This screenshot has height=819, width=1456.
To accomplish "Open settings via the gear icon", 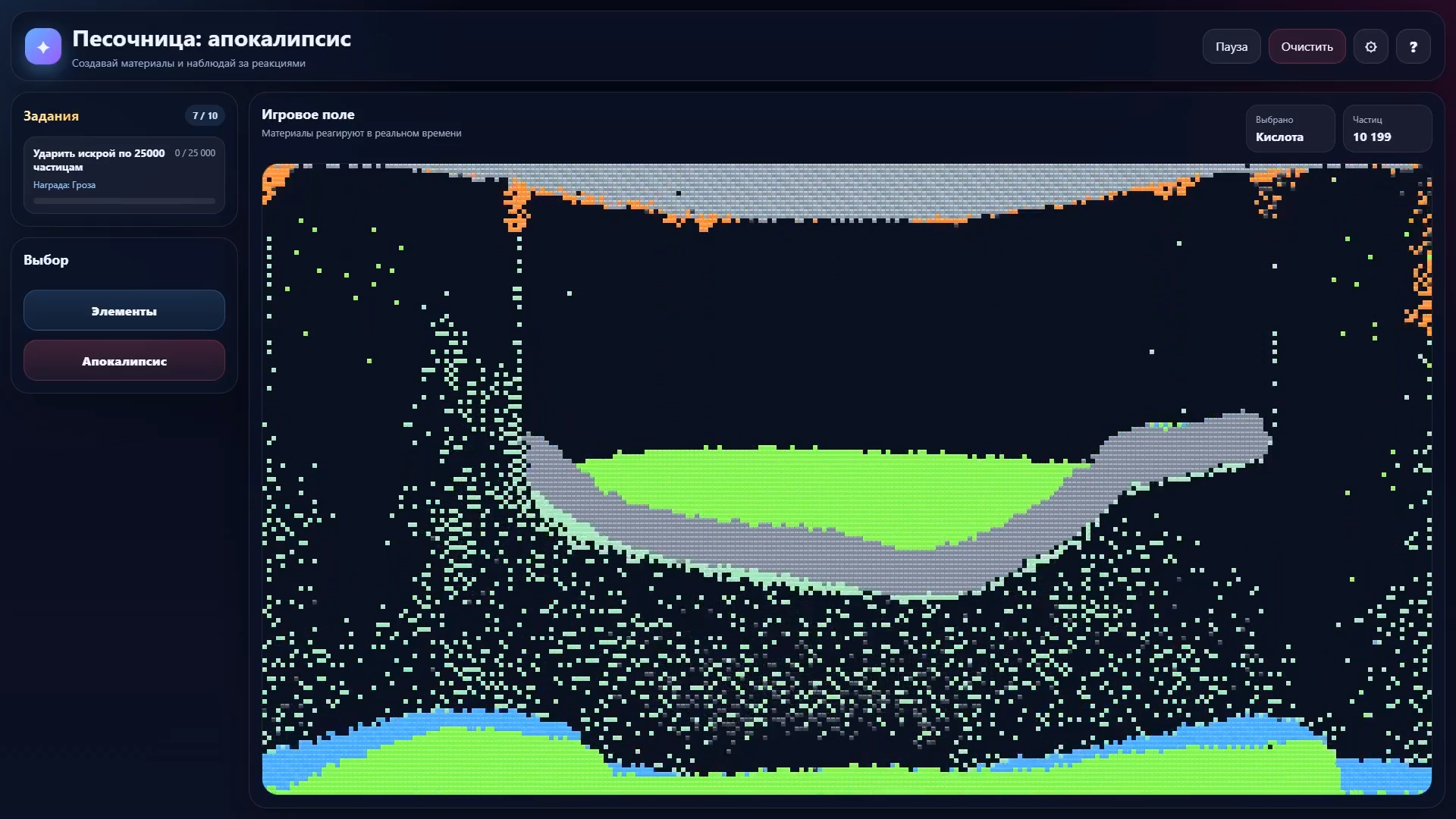I will pyautogui.click(x=1370, y=47).
